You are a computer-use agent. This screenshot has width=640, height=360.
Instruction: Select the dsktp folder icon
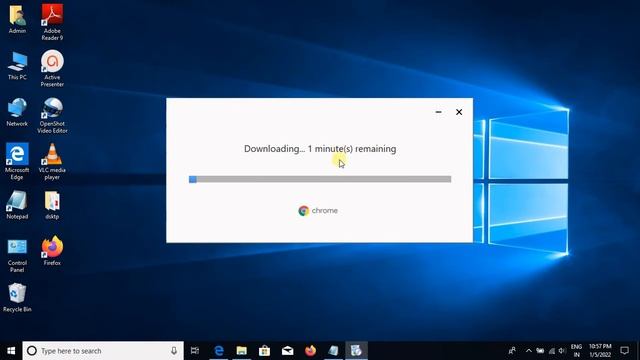(52, 205)
